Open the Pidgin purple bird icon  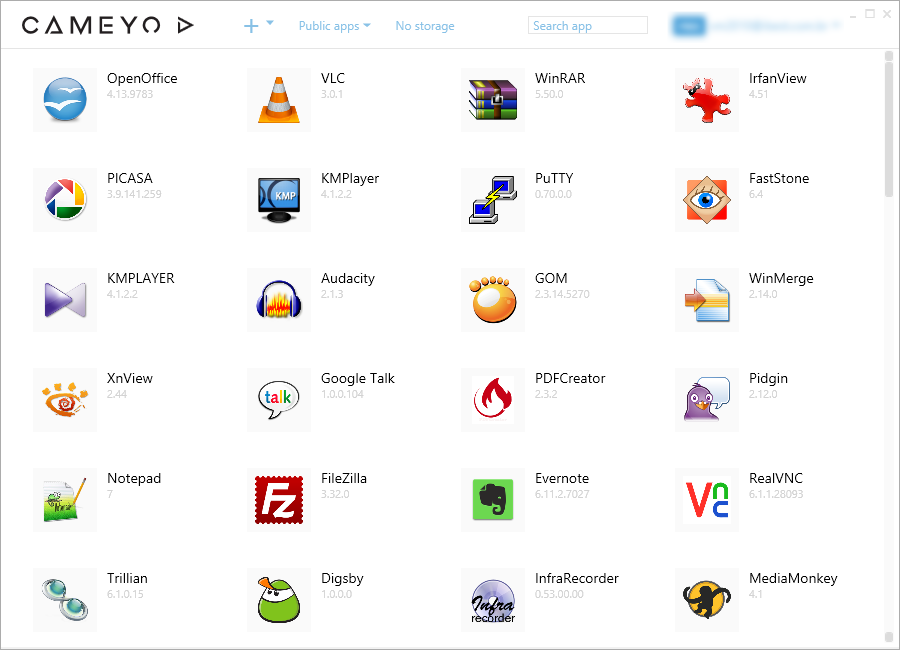[707, 400]
